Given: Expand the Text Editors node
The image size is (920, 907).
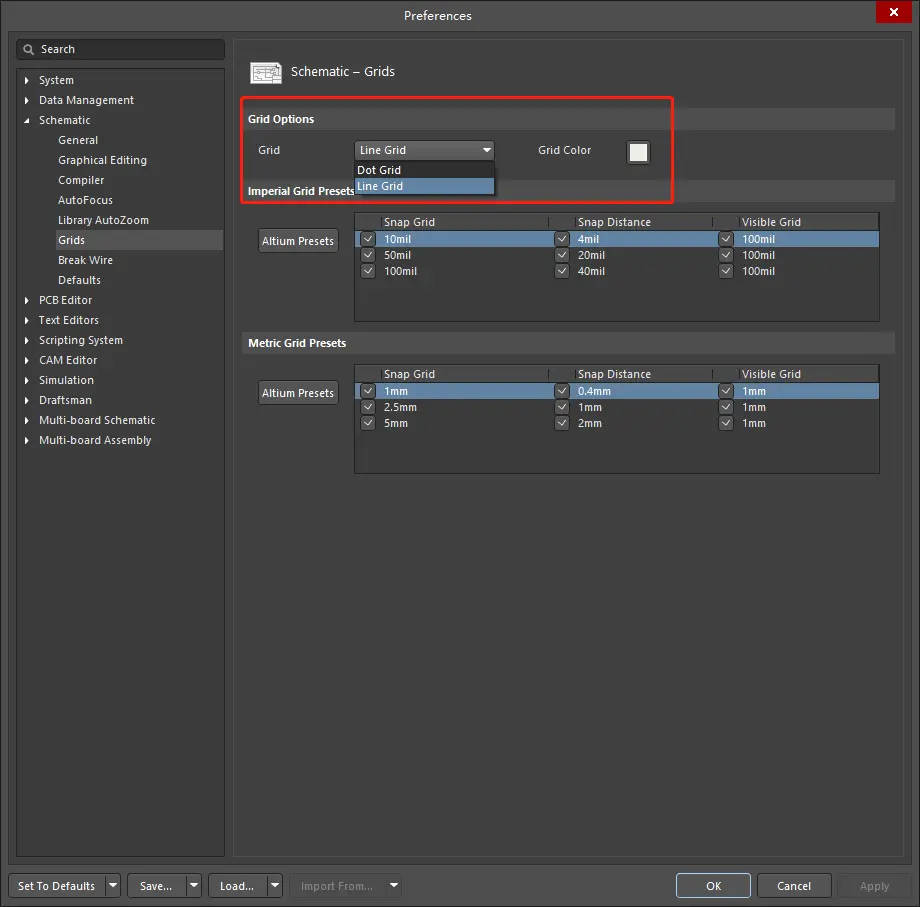Looking at the screenshot, I should tap(26, 320).
